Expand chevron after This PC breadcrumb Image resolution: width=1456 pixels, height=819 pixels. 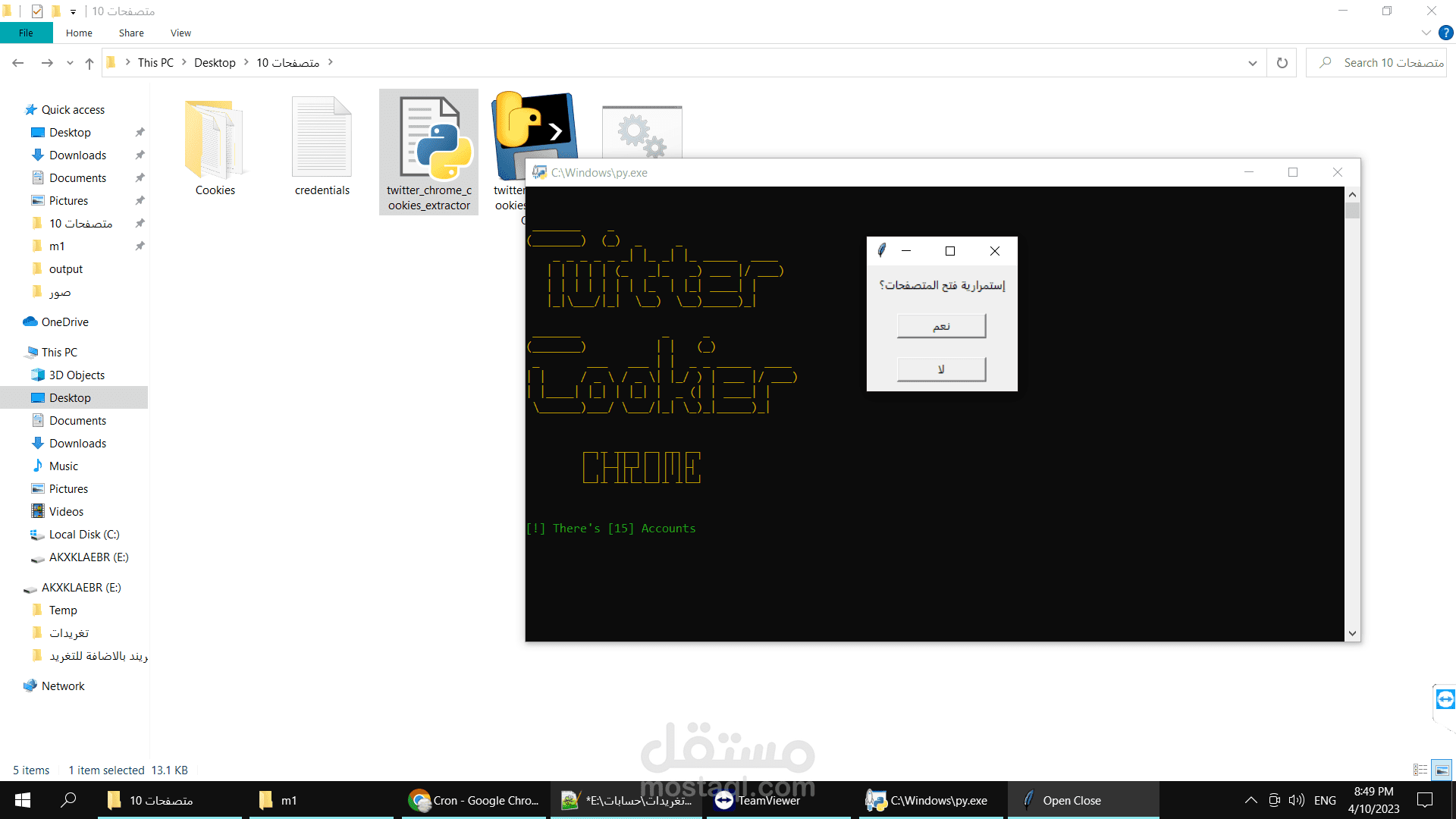(x=184, y=62)
